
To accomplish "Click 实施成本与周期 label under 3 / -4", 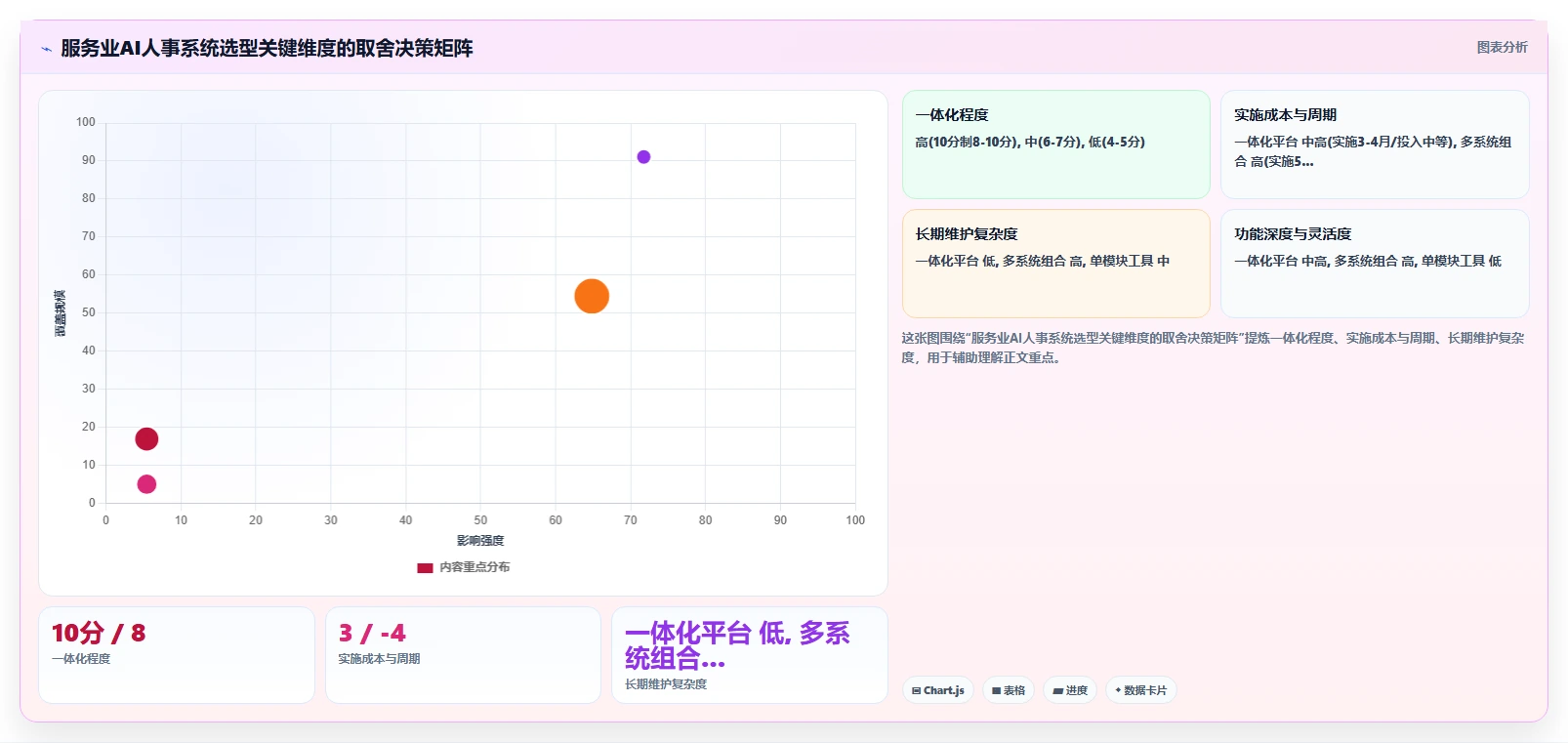I will pos(380,659).
